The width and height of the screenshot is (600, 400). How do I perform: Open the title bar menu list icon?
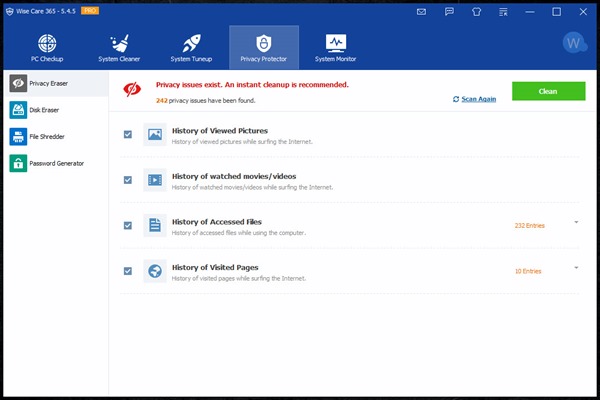502,12
